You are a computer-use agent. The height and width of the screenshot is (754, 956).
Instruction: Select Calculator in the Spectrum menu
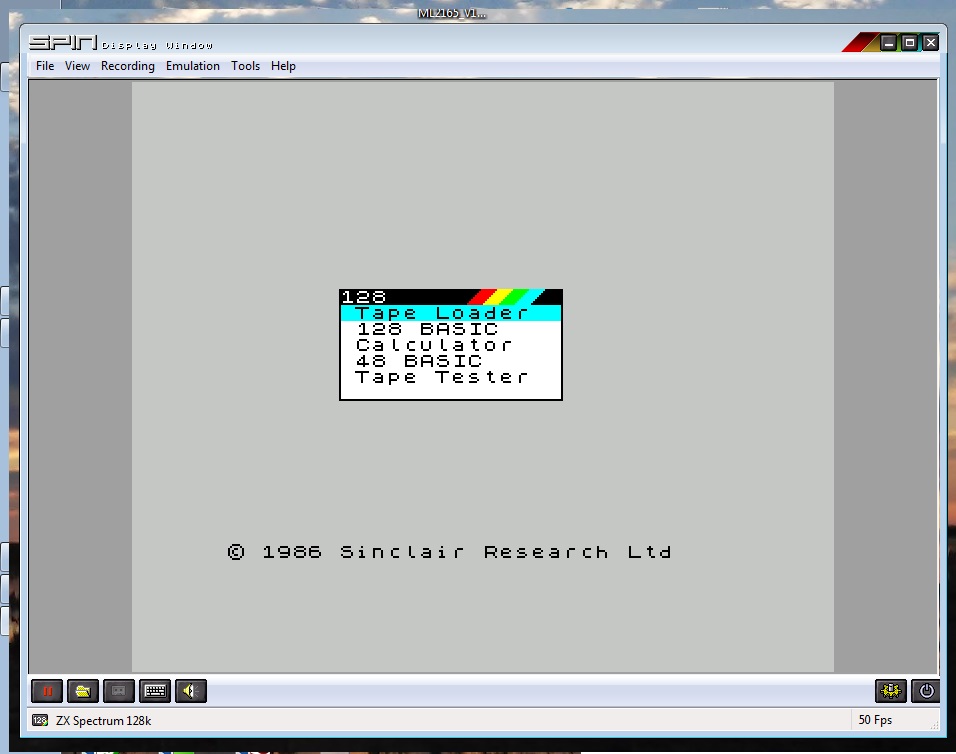tap(451, 345)
